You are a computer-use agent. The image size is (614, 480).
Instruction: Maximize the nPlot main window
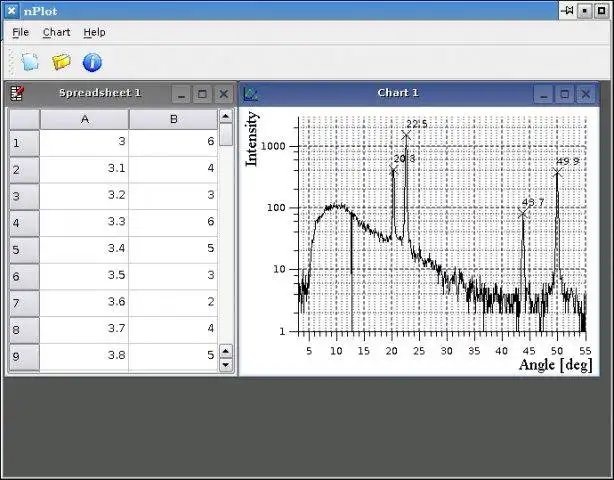coord(602,11)
